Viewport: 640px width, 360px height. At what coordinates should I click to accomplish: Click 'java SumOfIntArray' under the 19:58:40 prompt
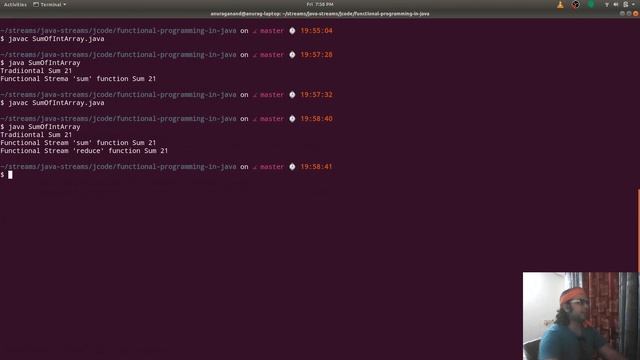coord(44,127)
